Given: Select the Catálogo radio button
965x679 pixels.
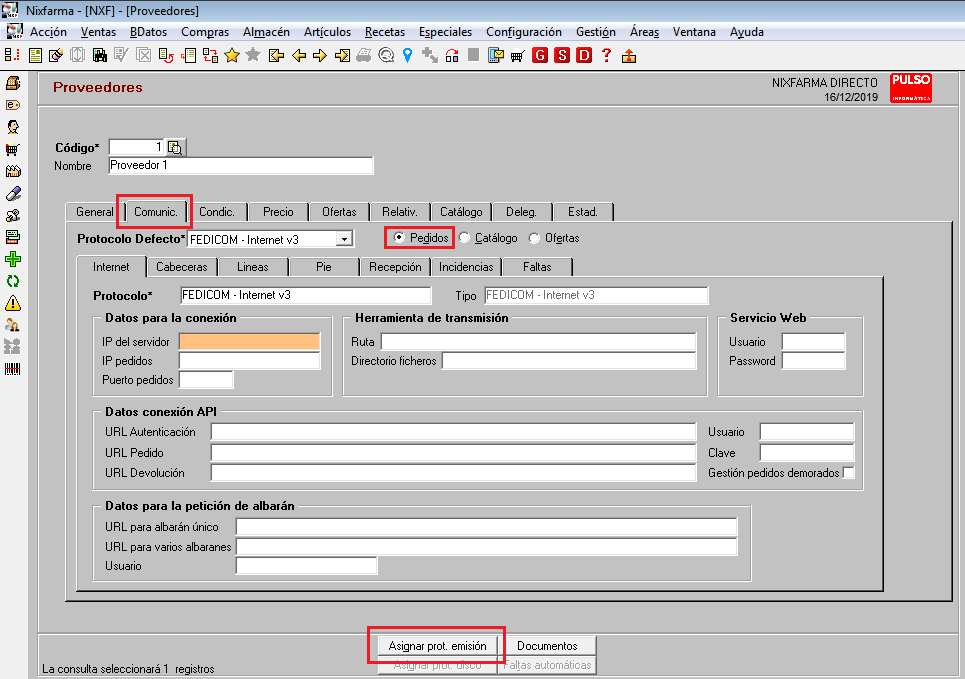Looking at the screenshot, I should click(465, 238).
